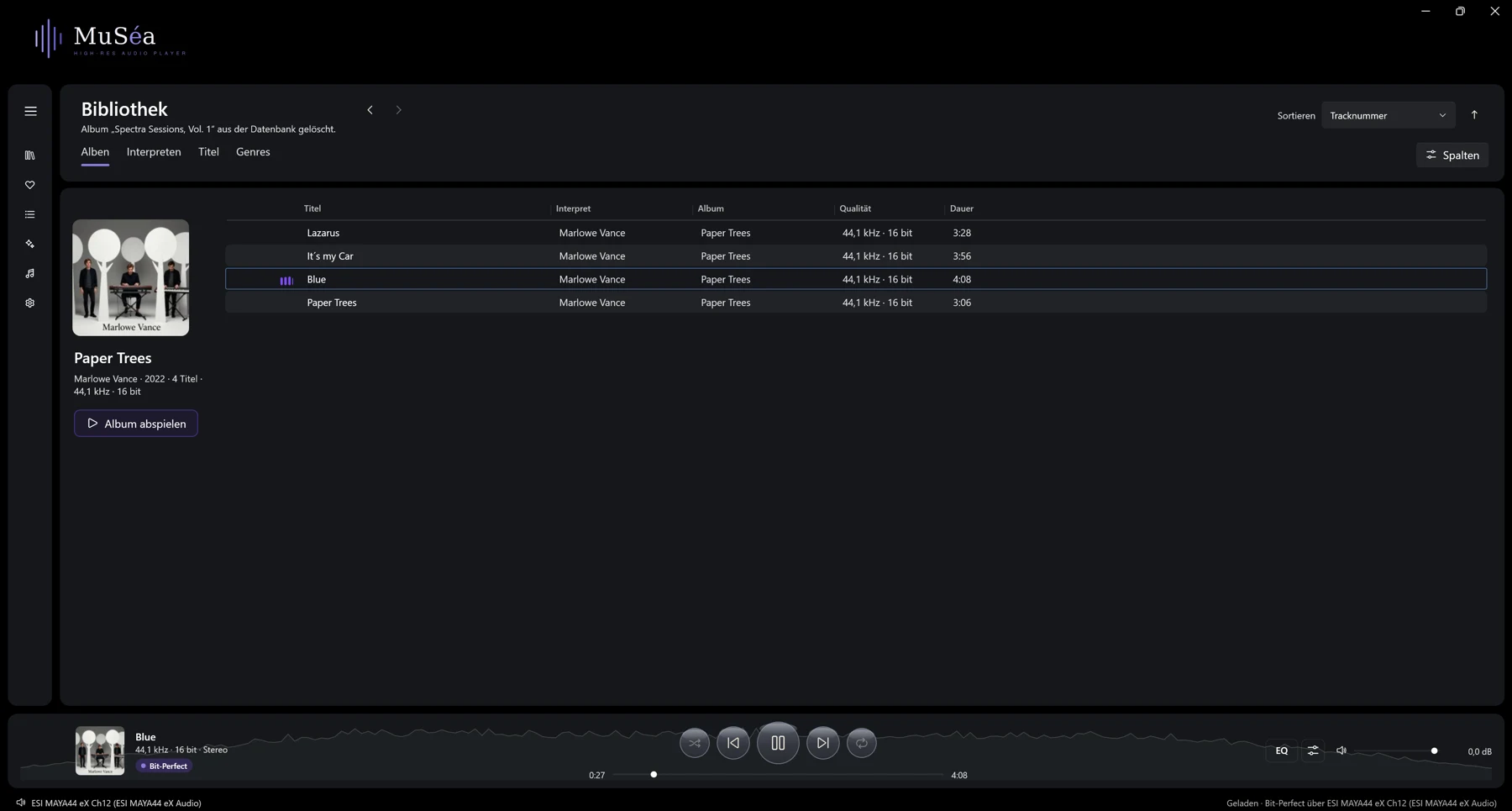
Task: Open the hamburger navigation menu
Action: (30, 111)
